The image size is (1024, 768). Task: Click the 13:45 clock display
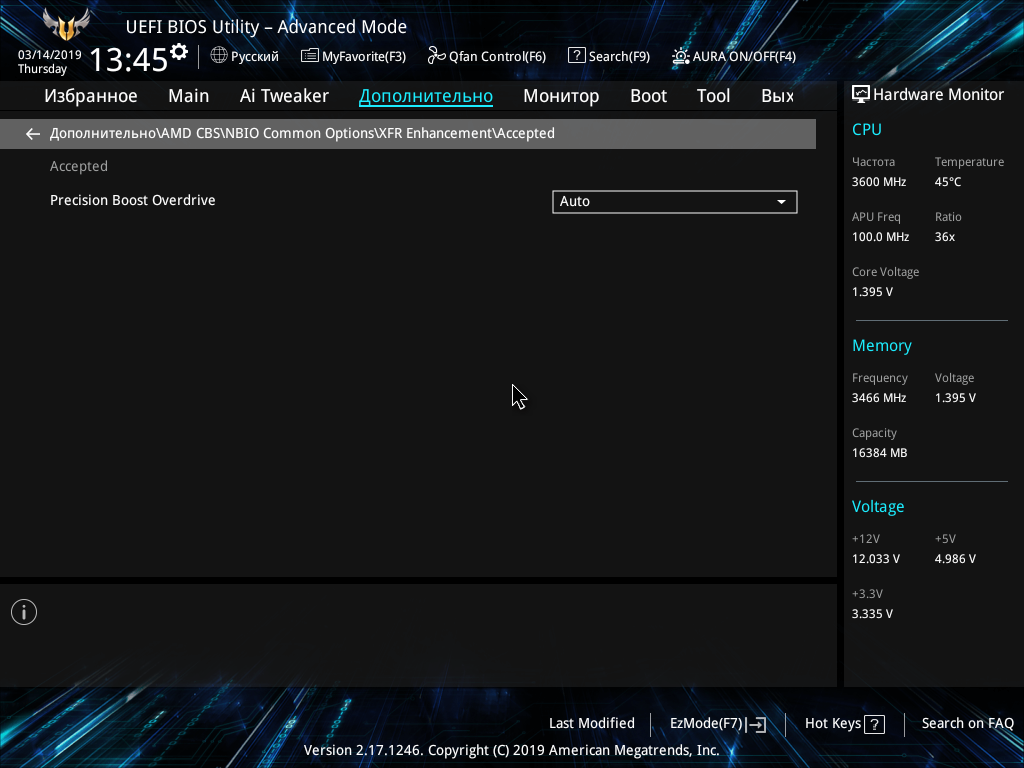[x=129, y=59]
